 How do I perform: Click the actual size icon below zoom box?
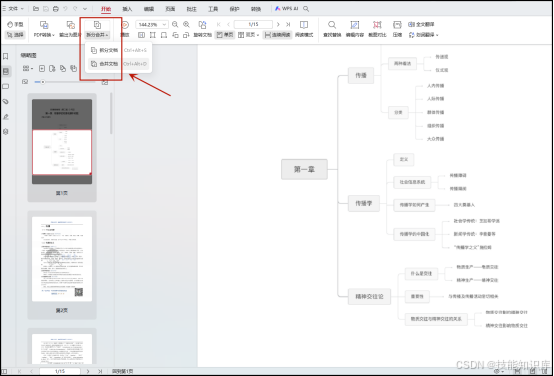[141, 35]
